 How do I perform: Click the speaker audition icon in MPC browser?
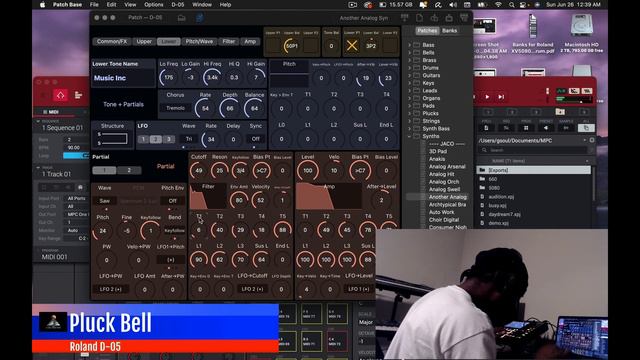pos(546,128)
